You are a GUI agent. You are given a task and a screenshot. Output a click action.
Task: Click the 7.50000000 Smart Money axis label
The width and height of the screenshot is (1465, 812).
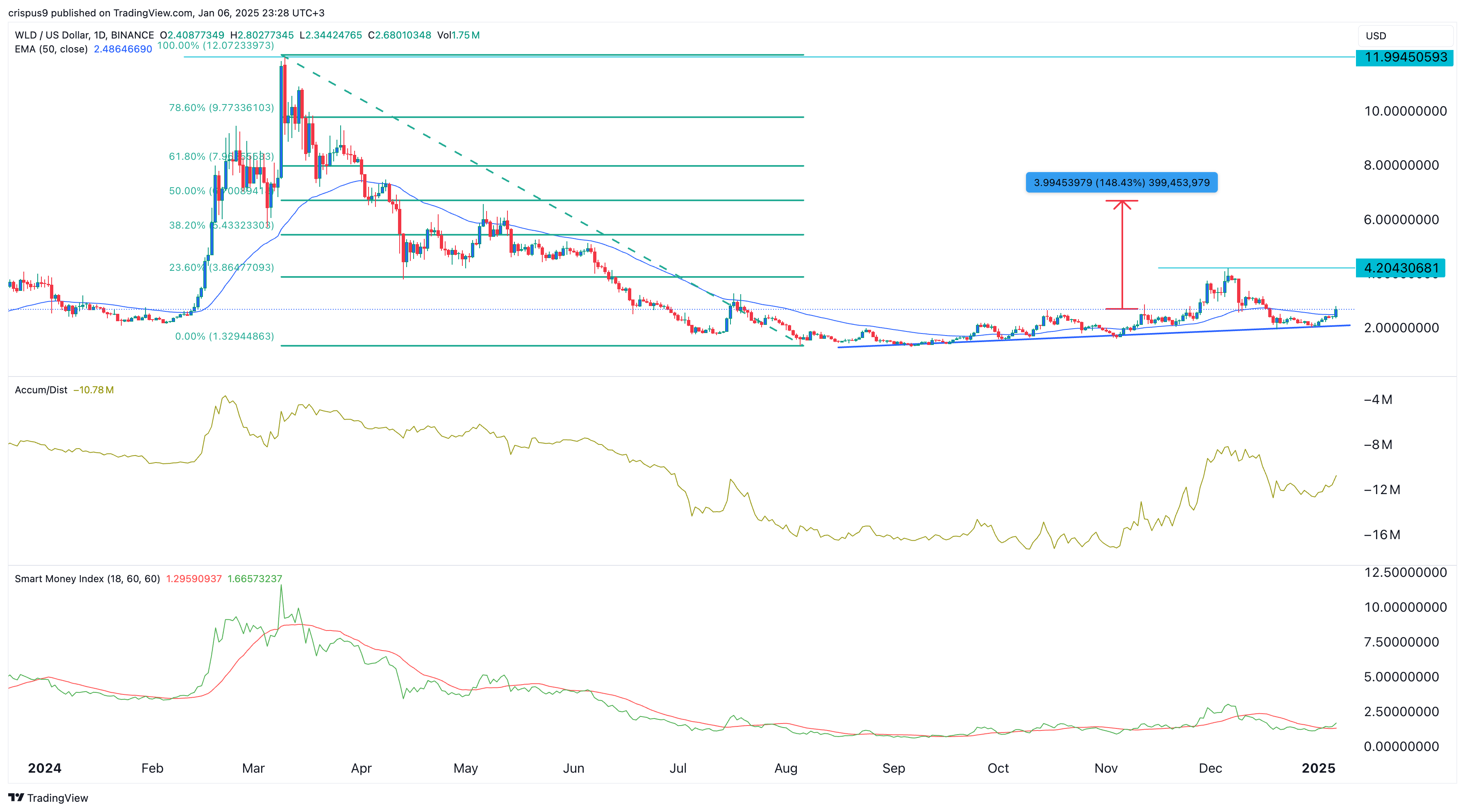tap(1401, 642)
